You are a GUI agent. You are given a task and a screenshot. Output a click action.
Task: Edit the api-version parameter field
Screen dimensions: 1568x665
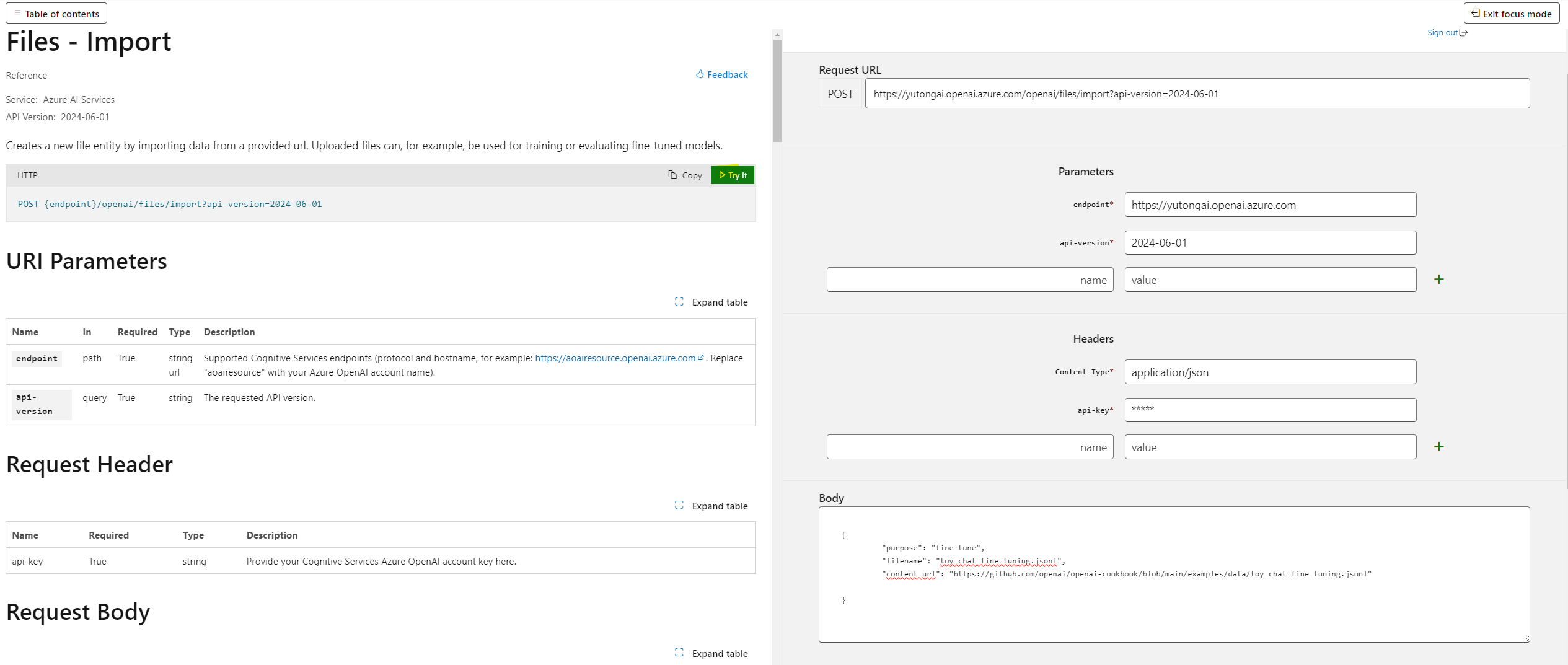(1270, 243)
